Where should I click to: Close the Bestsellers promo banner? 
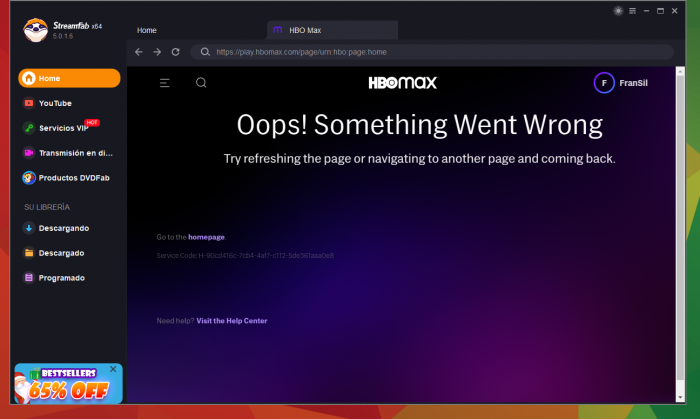113,369
